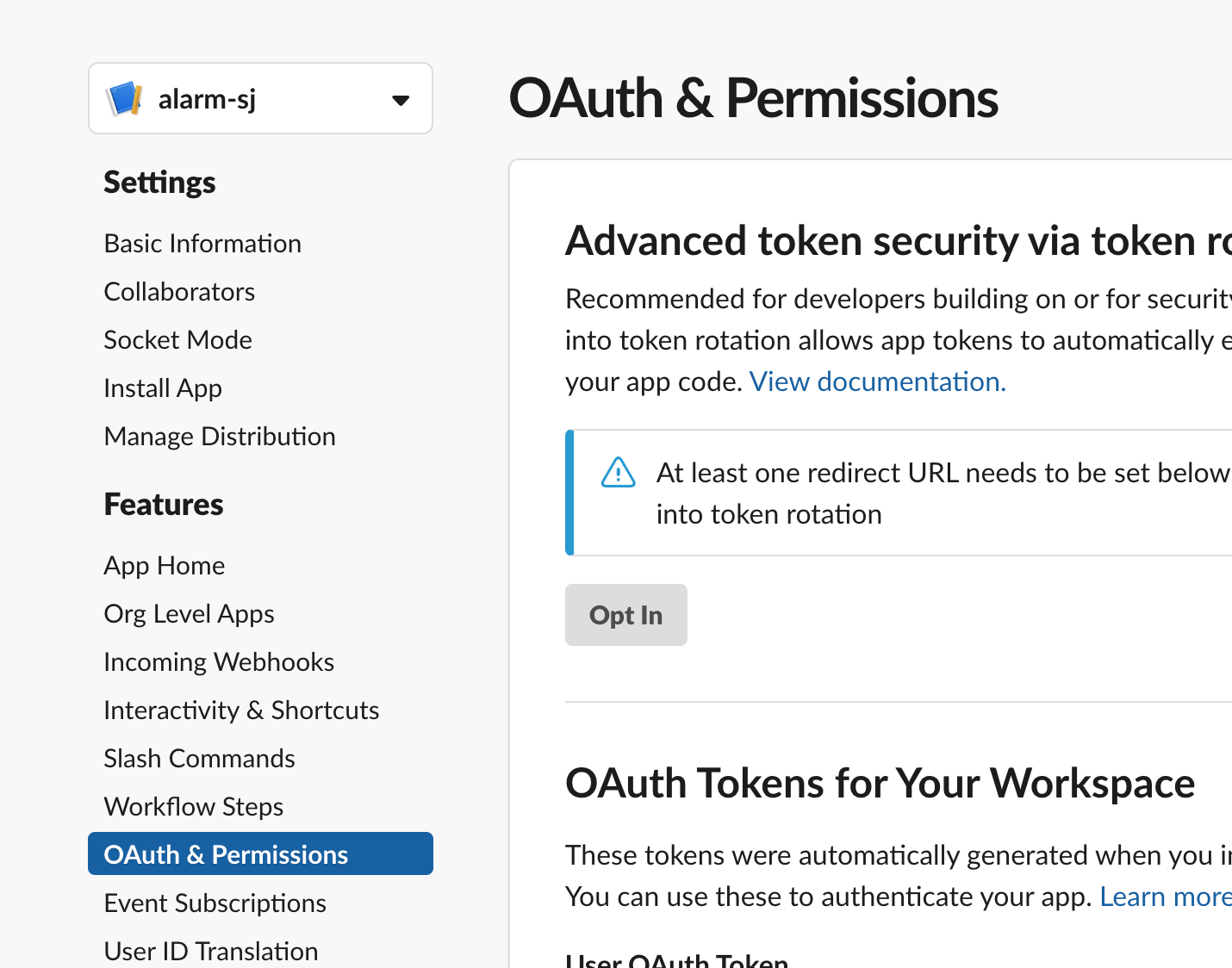The height and width of the screenshot is (968, 1232).
Task: Go to Collaborators page
Action: click(179, 292)
